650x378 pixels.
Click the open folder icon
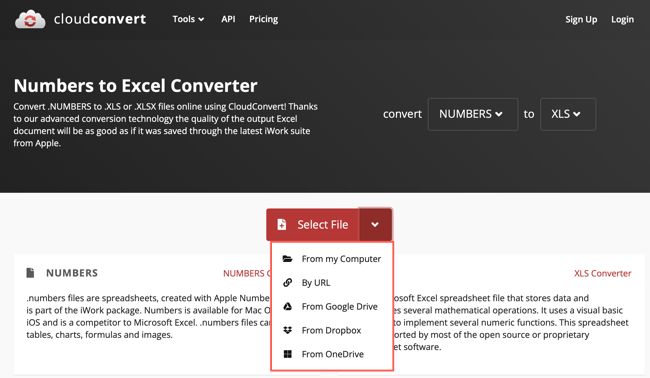287,259
